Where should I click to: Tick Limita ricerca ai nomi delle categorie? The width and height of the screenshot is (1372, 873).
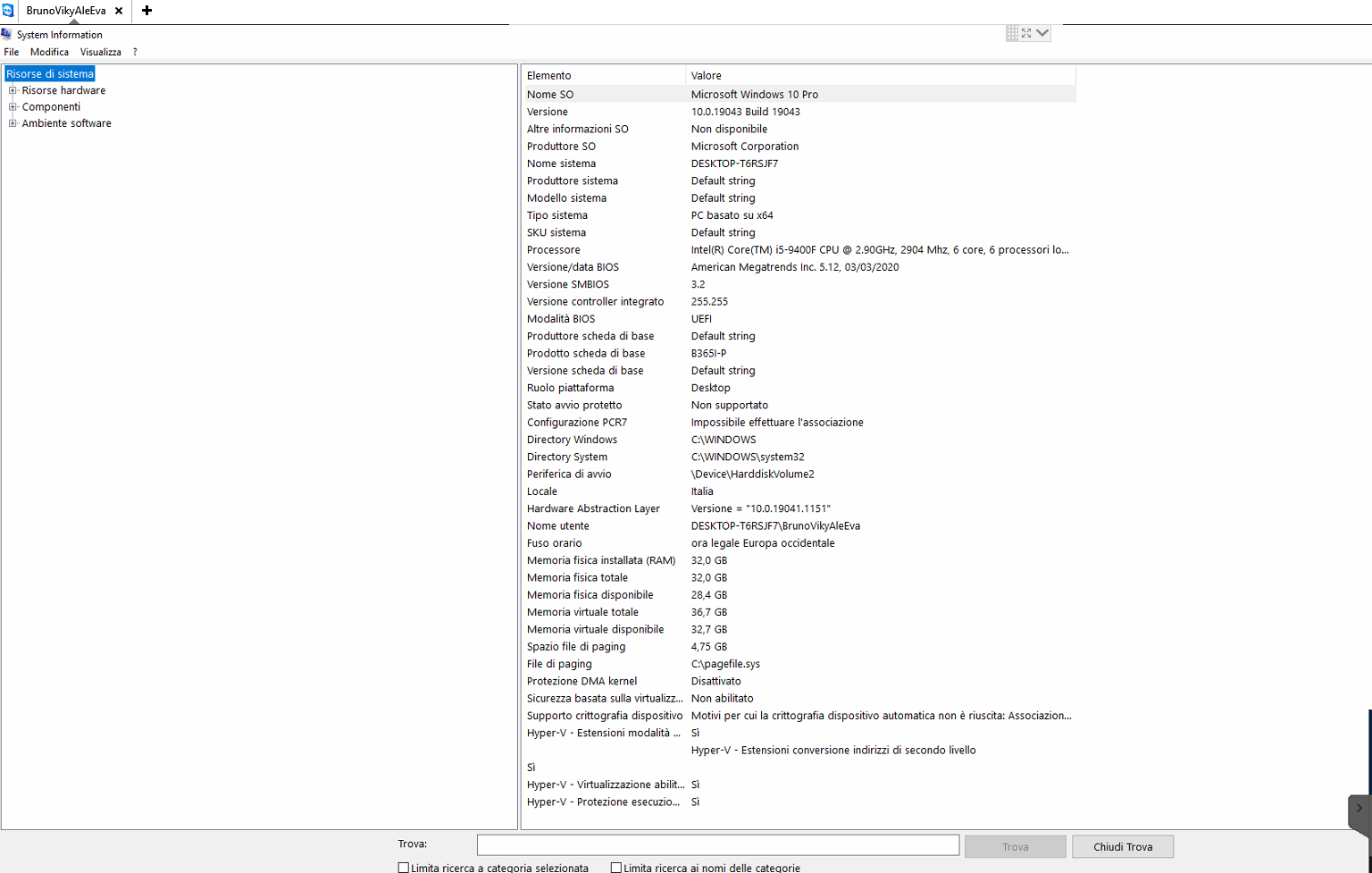(x=616, y=868)
